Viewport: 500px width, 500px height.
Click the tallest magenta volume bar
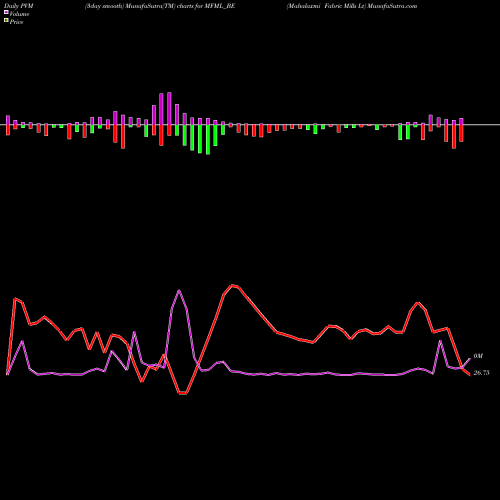click(x=169, y=108)
